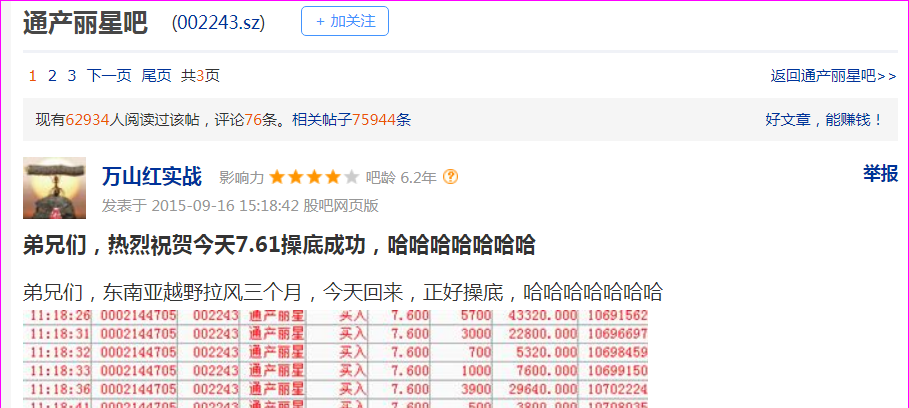Open 万山红实战 user avatar
The image size is (909, 408).
tap(54, 188)
